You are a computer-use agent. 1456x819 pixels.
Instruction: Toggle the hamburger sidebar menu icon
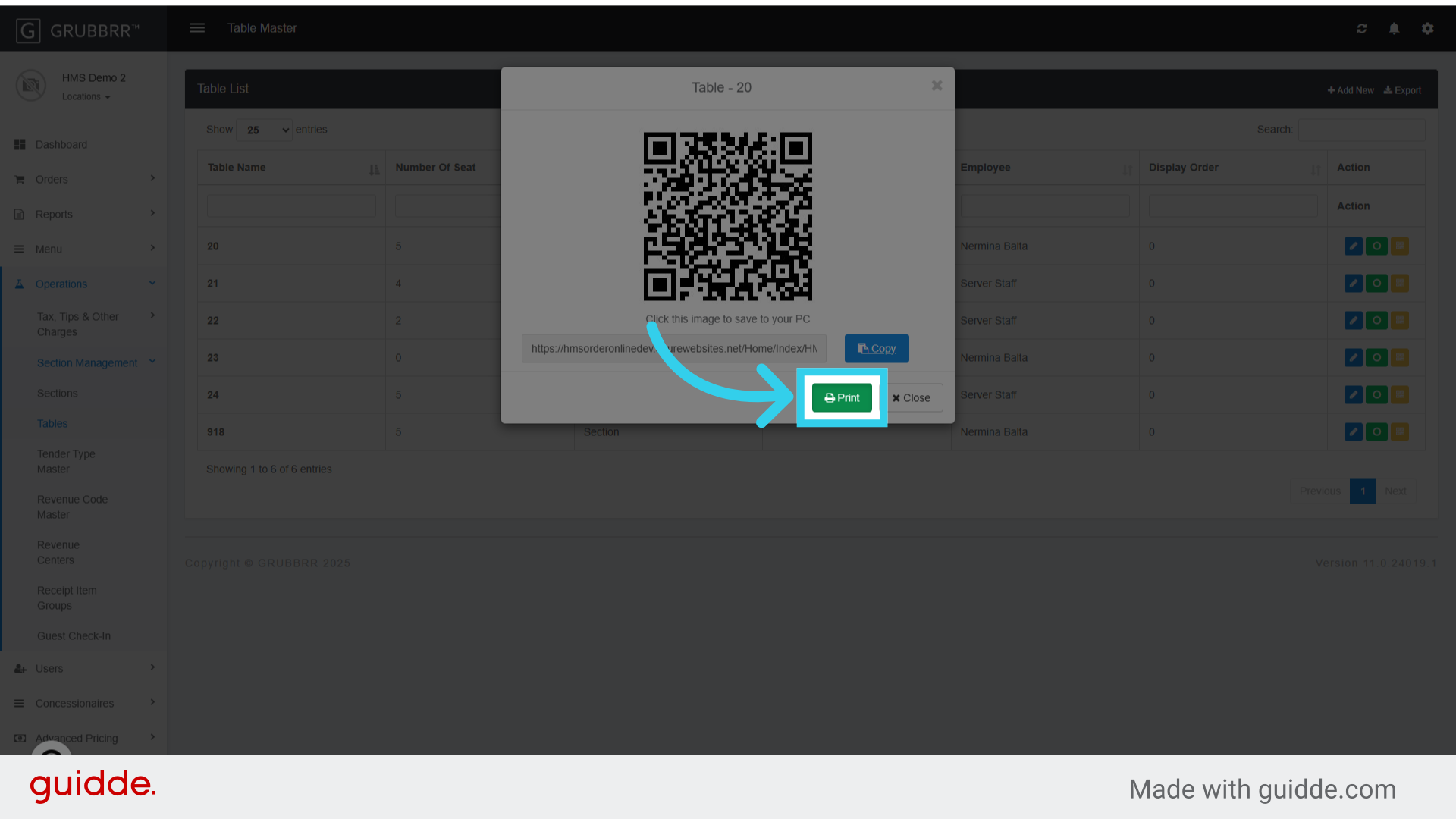197,28
